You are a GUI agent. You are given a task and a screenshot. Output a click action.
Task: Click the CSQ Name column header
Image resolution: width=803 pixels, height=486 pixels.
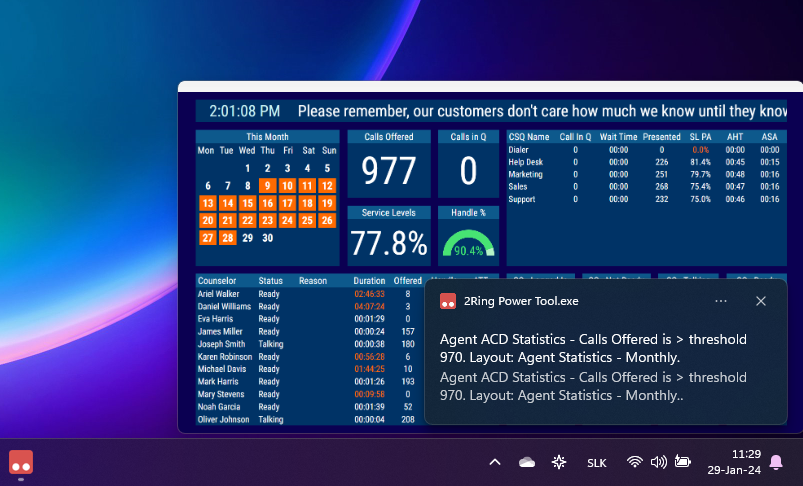[x=529, y=137]
